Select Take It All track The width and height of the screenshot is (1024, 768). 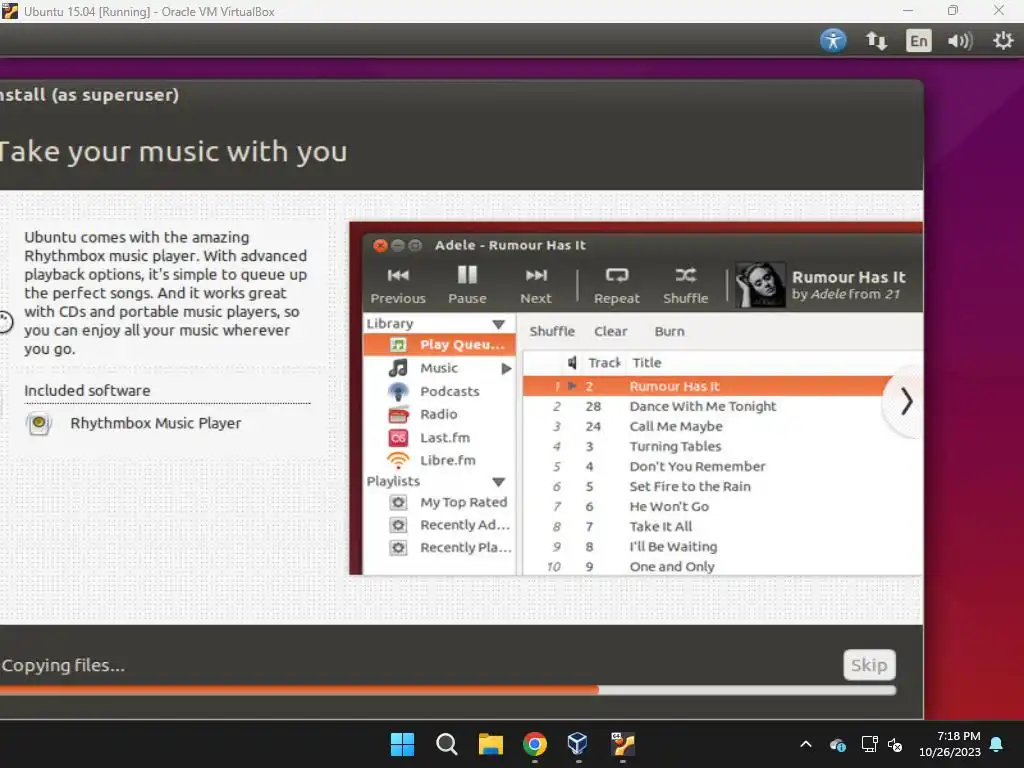point(722,526)
